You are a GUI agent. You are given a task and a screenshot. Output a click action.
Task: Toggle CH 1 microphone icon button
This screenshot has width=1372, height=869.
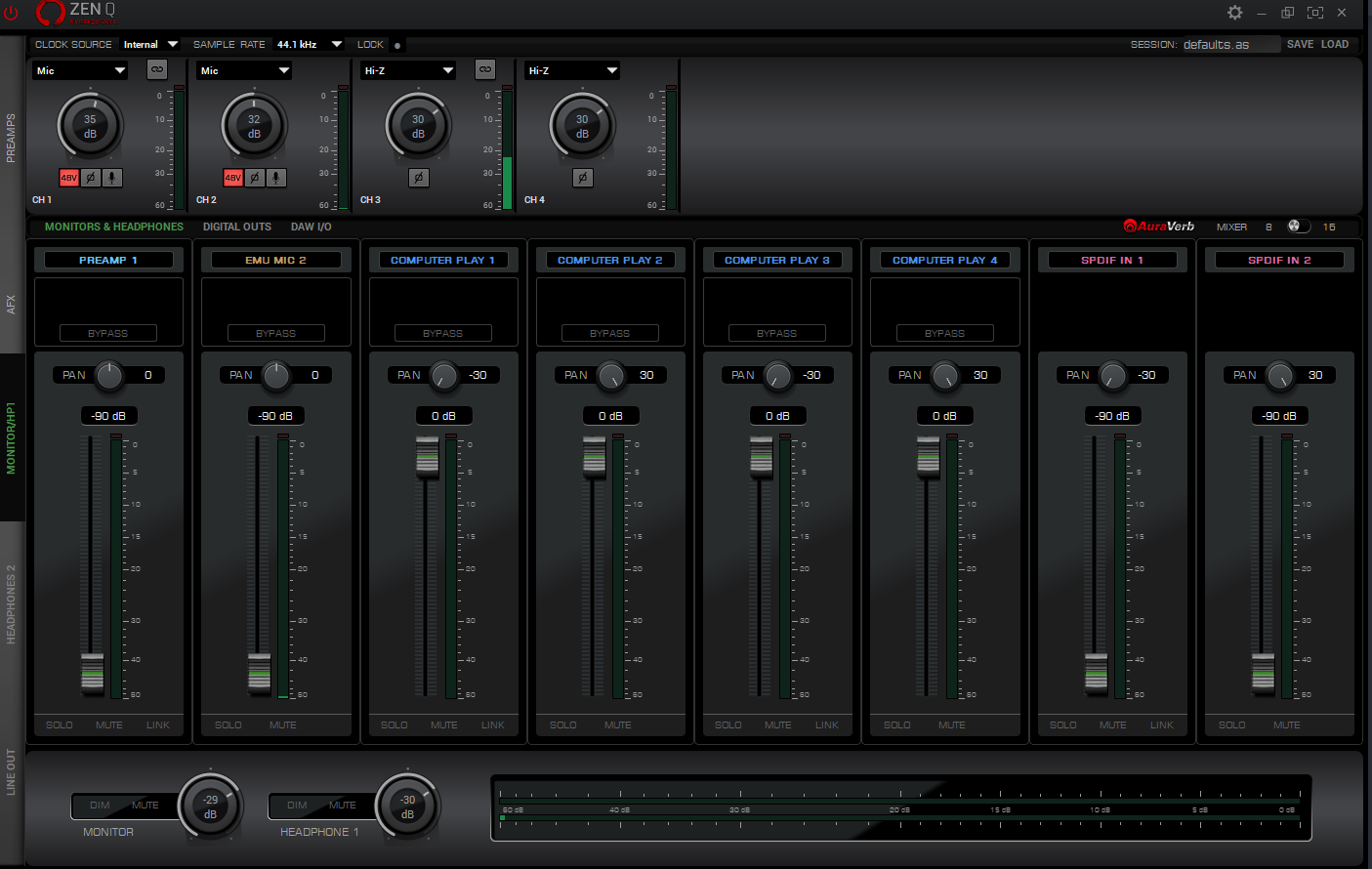(112, 178)
